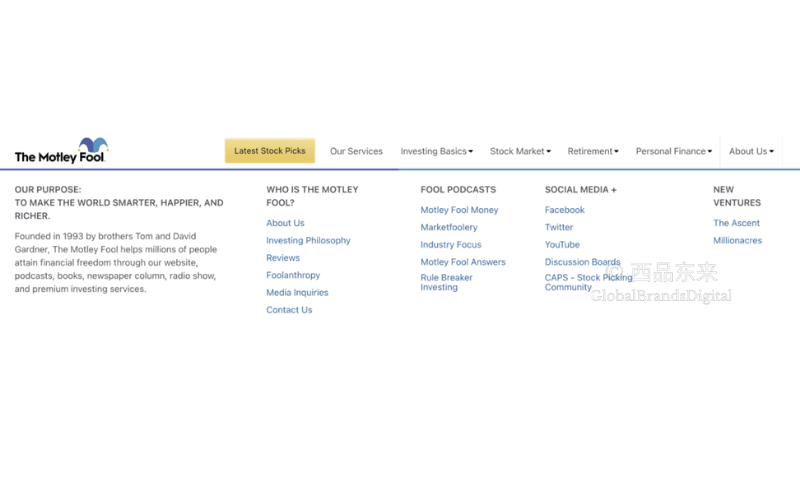The height and width of the screenshot is (500, 800).
Task: Open Motley Fool Money podcast
Action: [459, 210]
